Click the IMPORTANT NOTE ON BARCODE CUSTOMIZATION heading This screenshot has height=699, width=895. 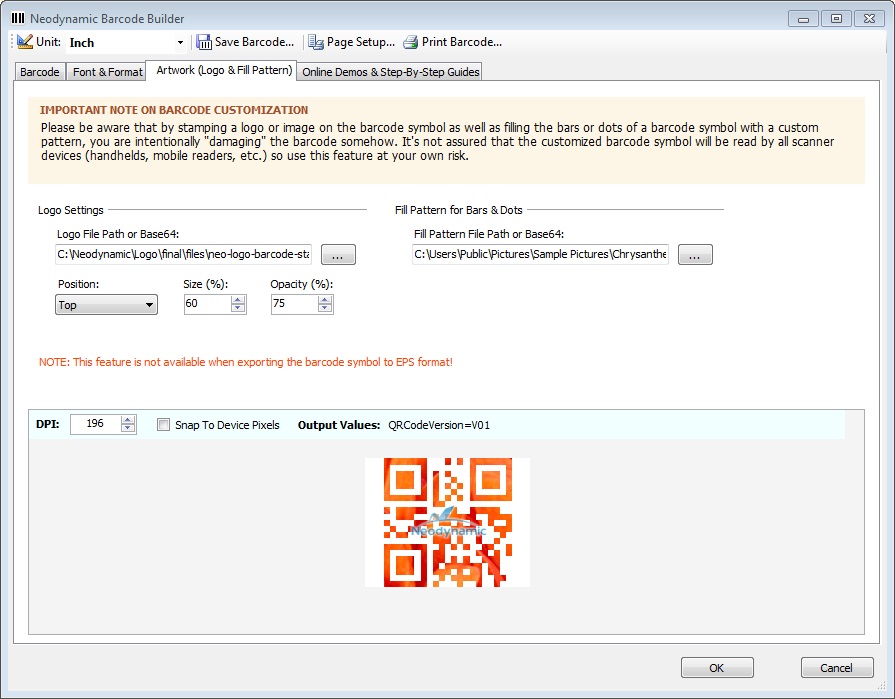click(x=174, y=110)
